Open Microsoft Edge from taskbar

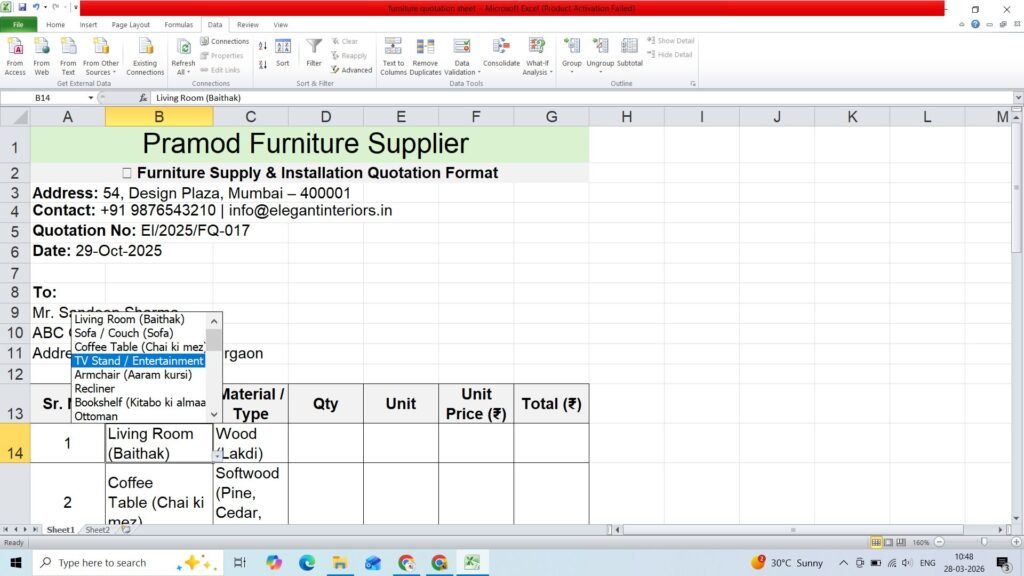[x=307, y=562]
